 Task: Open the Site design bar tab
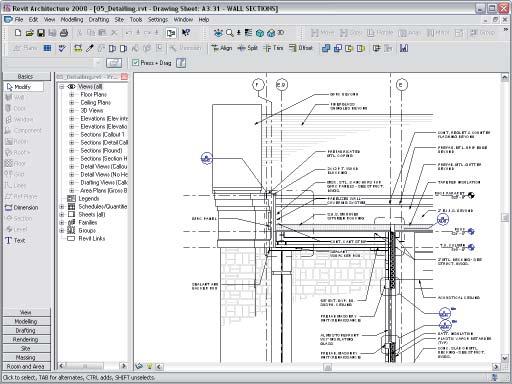click(x=26, y=349)
